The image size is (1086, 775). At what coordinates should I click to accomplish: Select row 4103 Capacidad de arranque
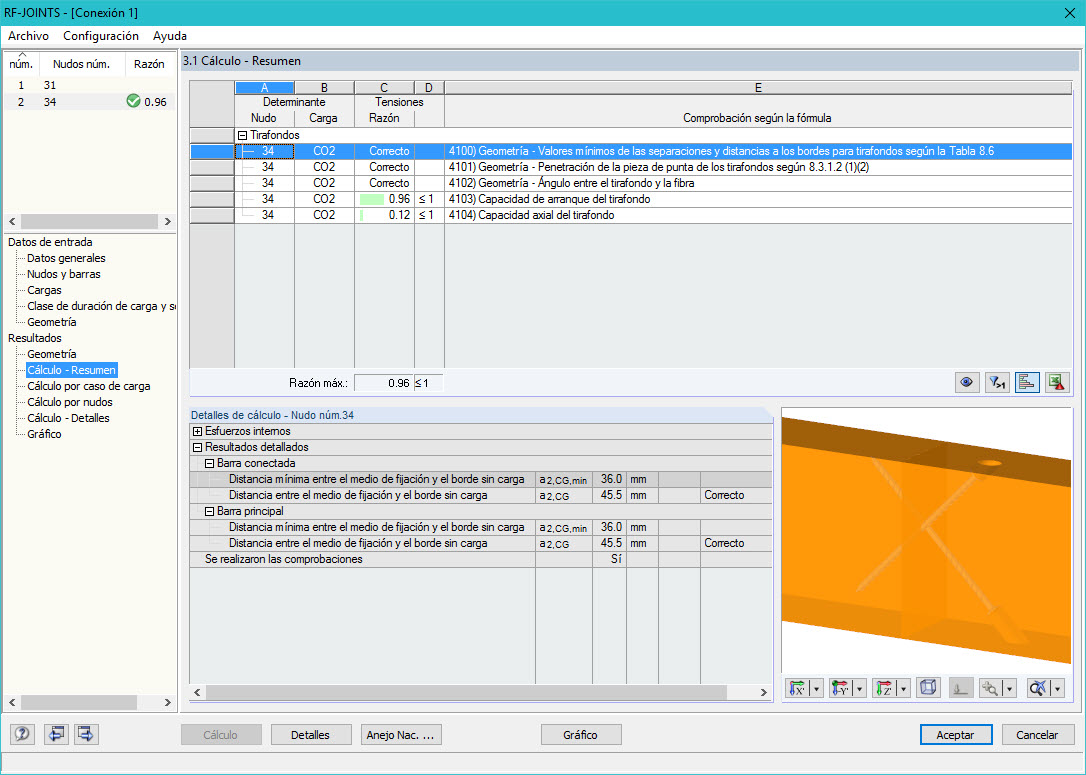630,199
